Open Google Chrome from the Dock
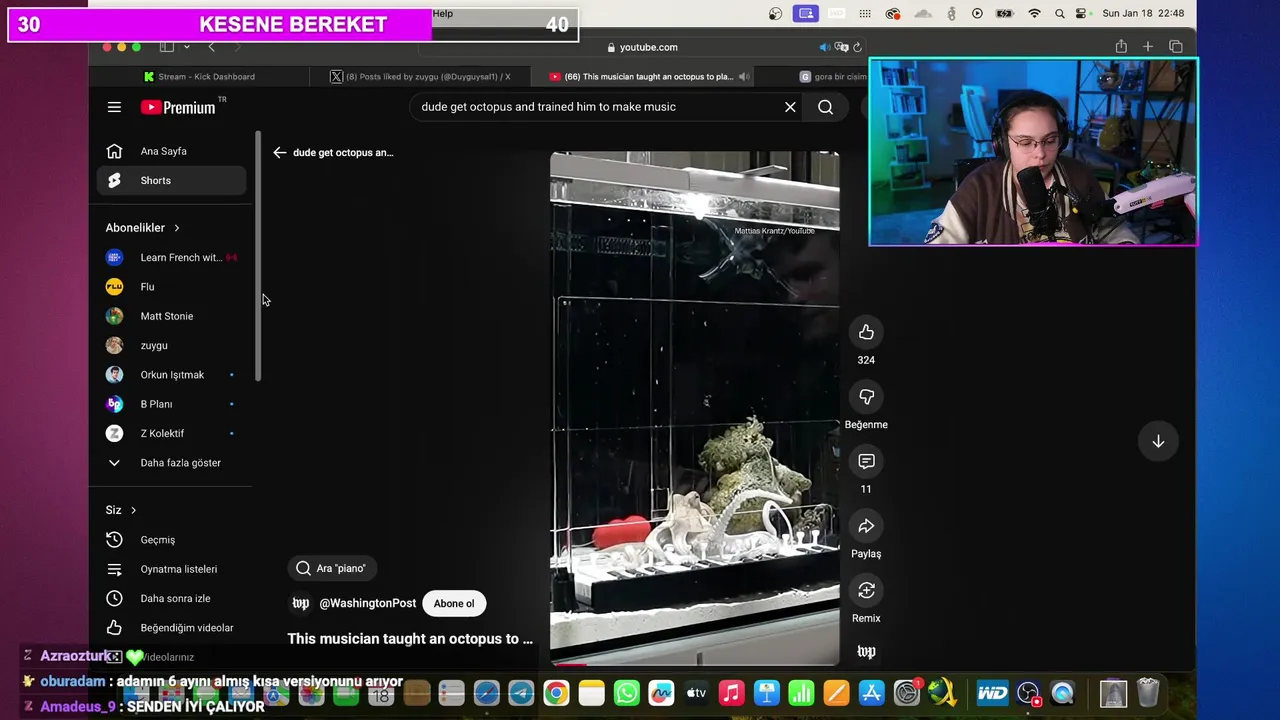The image size is (1280, 720). (556, 693)
